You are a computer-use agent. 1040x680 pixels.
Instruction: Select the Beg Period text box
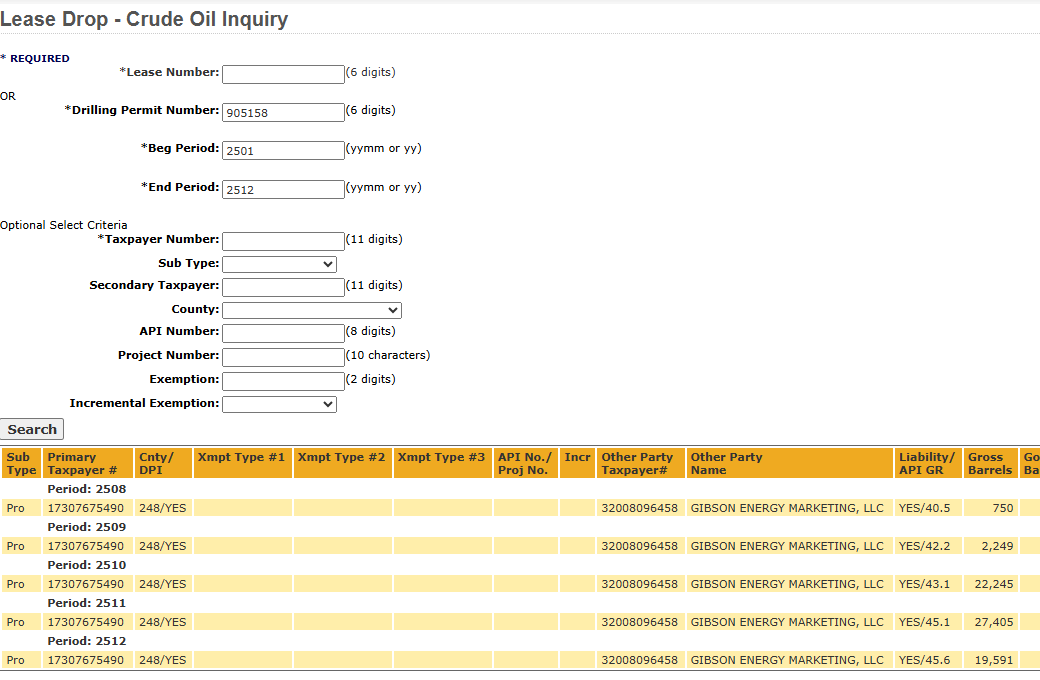[283, 150]
